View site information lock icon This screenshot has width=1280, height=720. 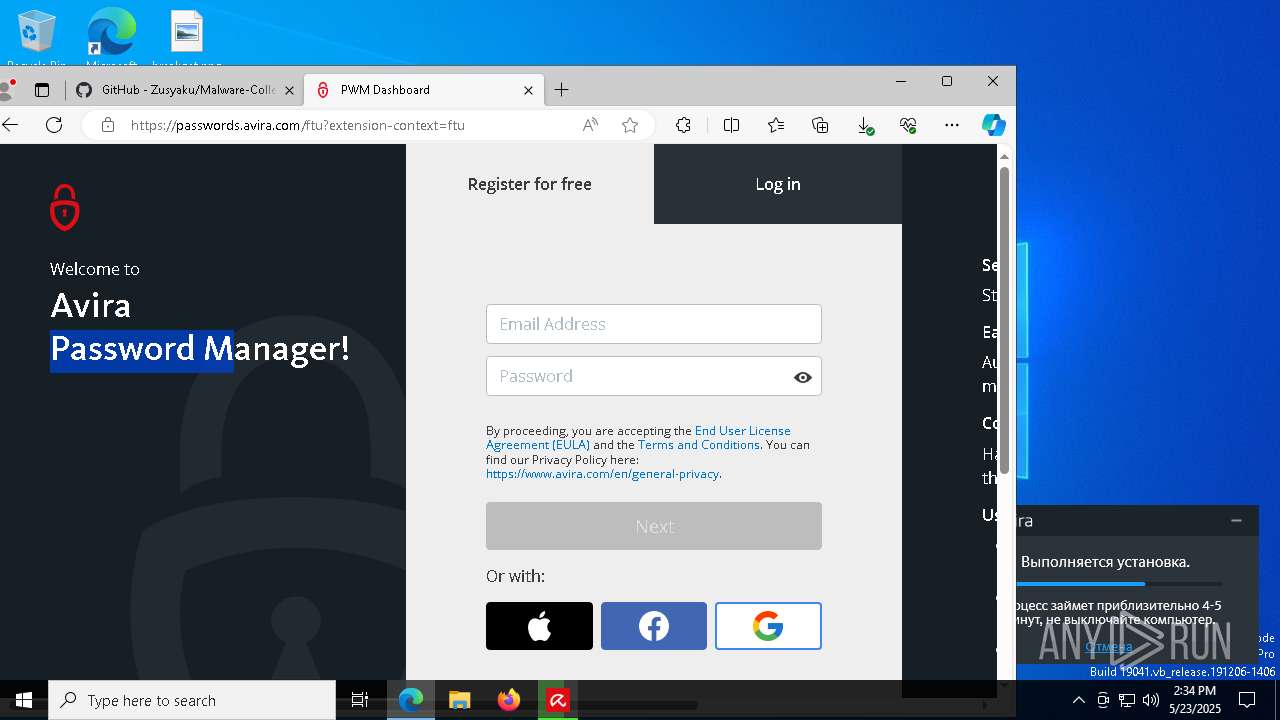click(x=108, y=125)
